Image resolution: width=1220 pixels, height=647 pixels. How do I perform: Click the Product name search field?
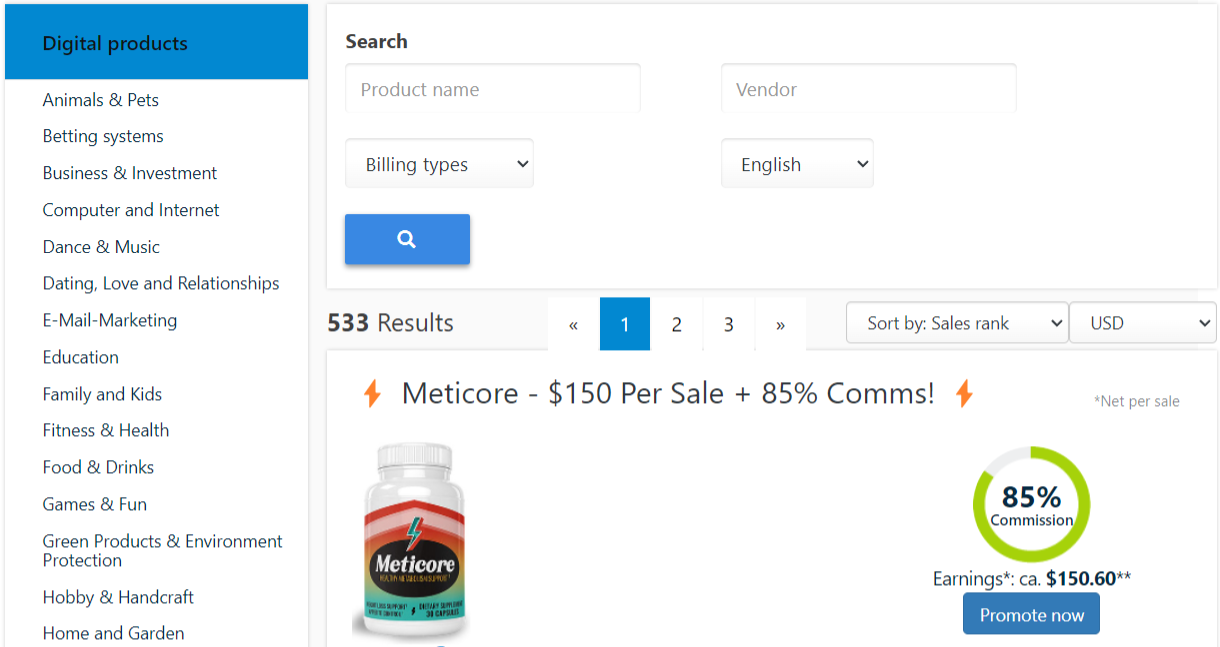point(493,89)
